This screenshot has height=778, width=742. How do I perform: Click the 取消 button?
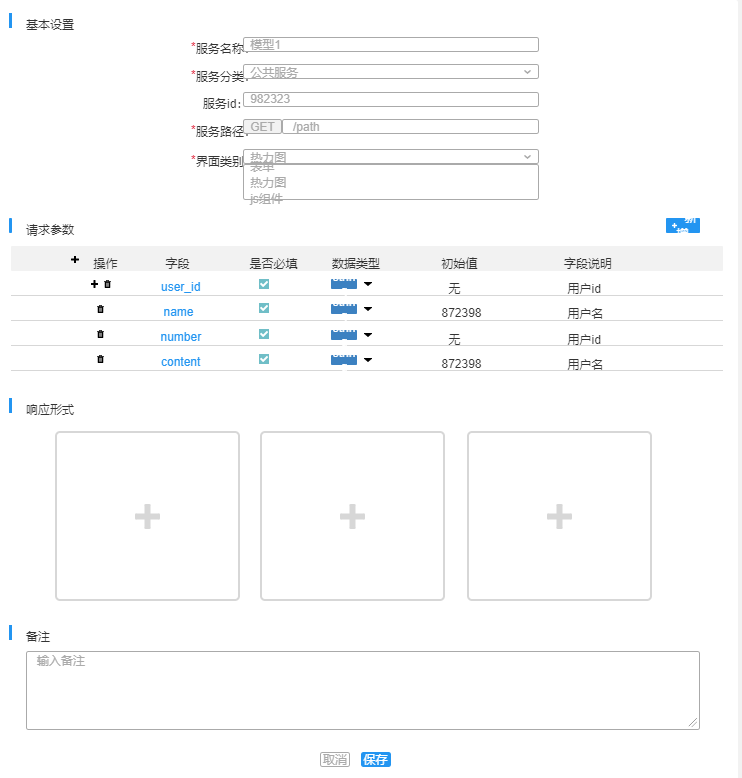[335, 759]
